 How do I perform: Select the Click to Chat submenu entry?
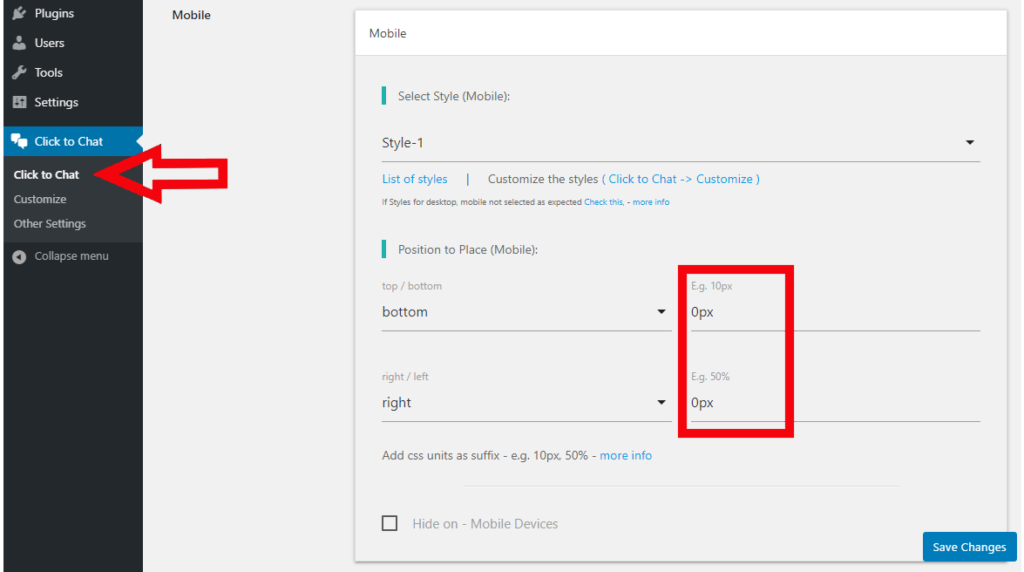coord(46,175)
